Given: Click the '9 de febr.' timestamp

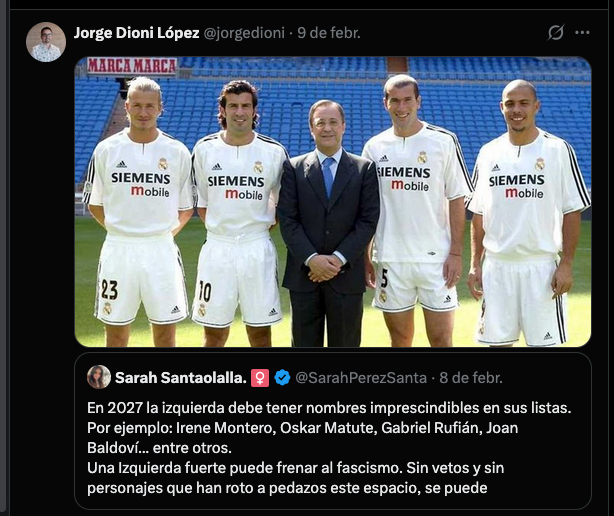Looking at the screenshot, I should click(329, 33).
